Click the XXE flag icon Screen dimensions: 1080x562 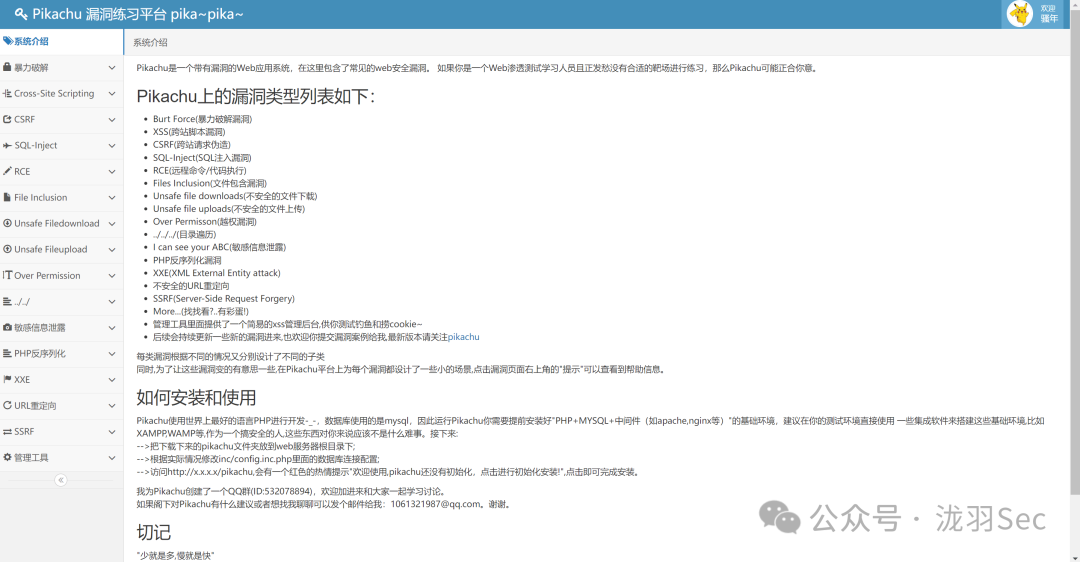[7, 379]
